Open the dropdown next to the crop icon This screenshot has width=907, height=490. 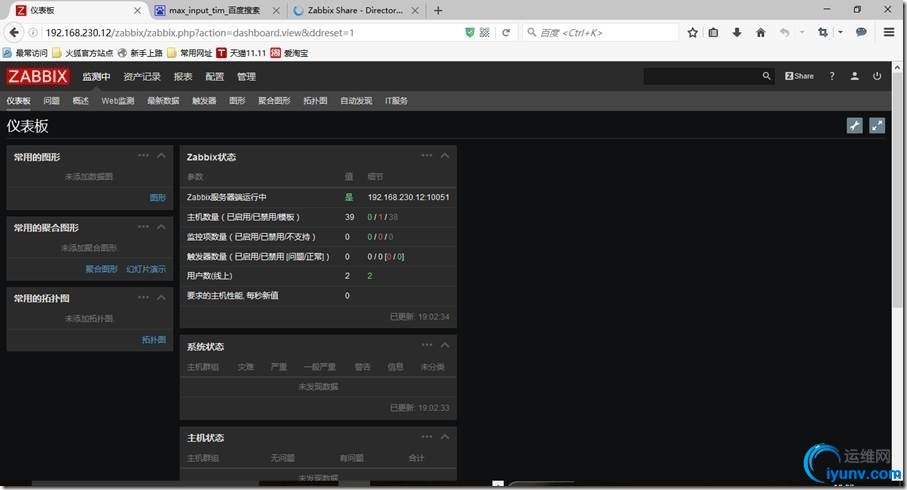click(840, 33)
